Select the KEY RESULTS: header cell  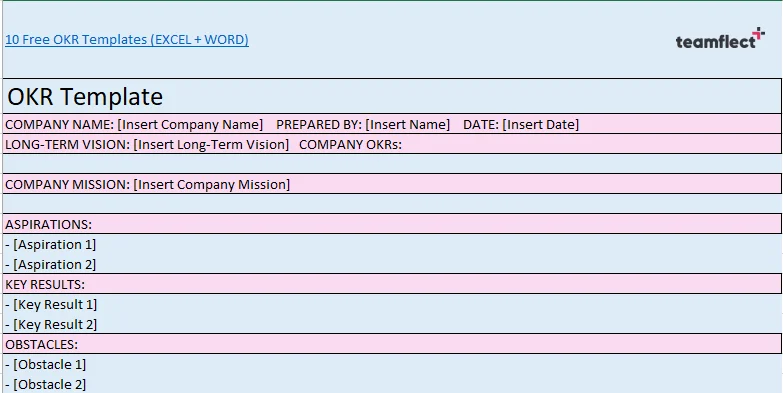coord(392,284)
